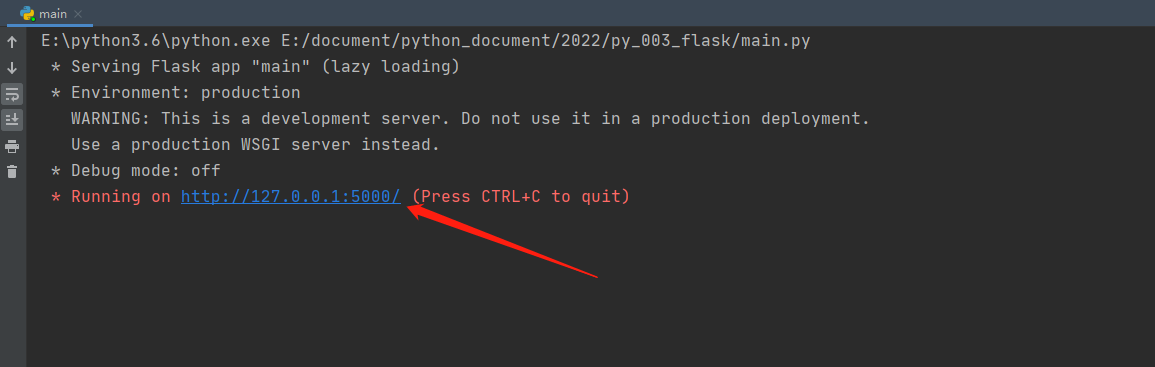Toggle scroll to end of output

coord(12,119)
